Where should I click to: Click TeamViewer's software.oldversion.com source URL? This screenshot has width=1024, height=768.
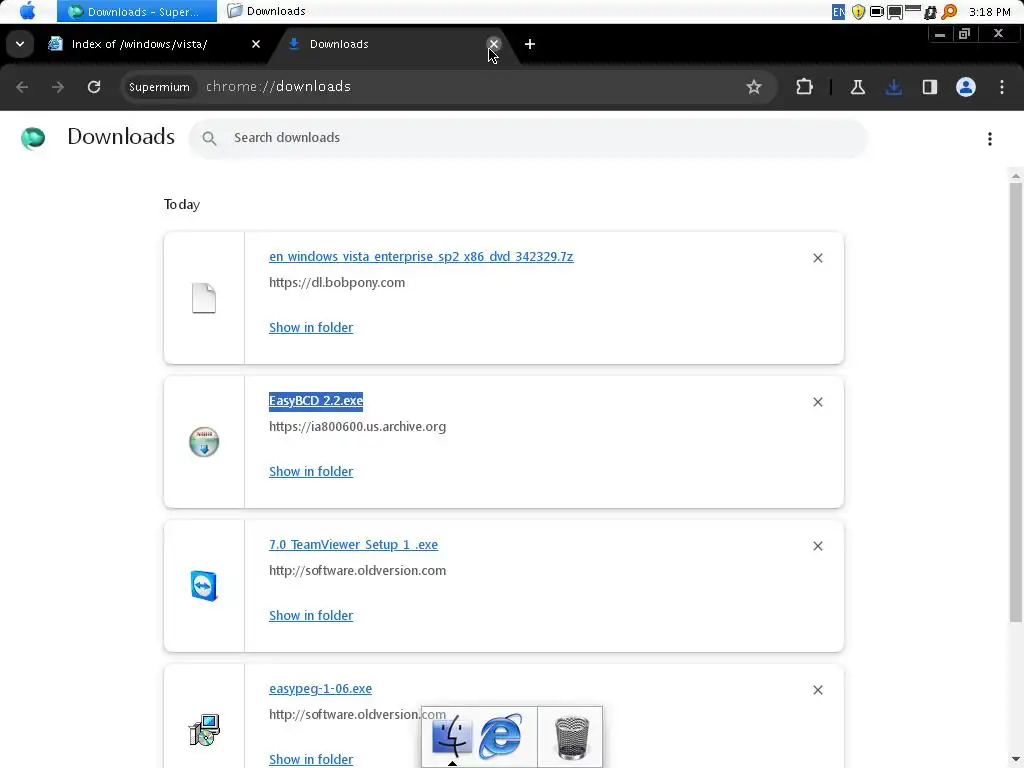(x=357, y=571)
